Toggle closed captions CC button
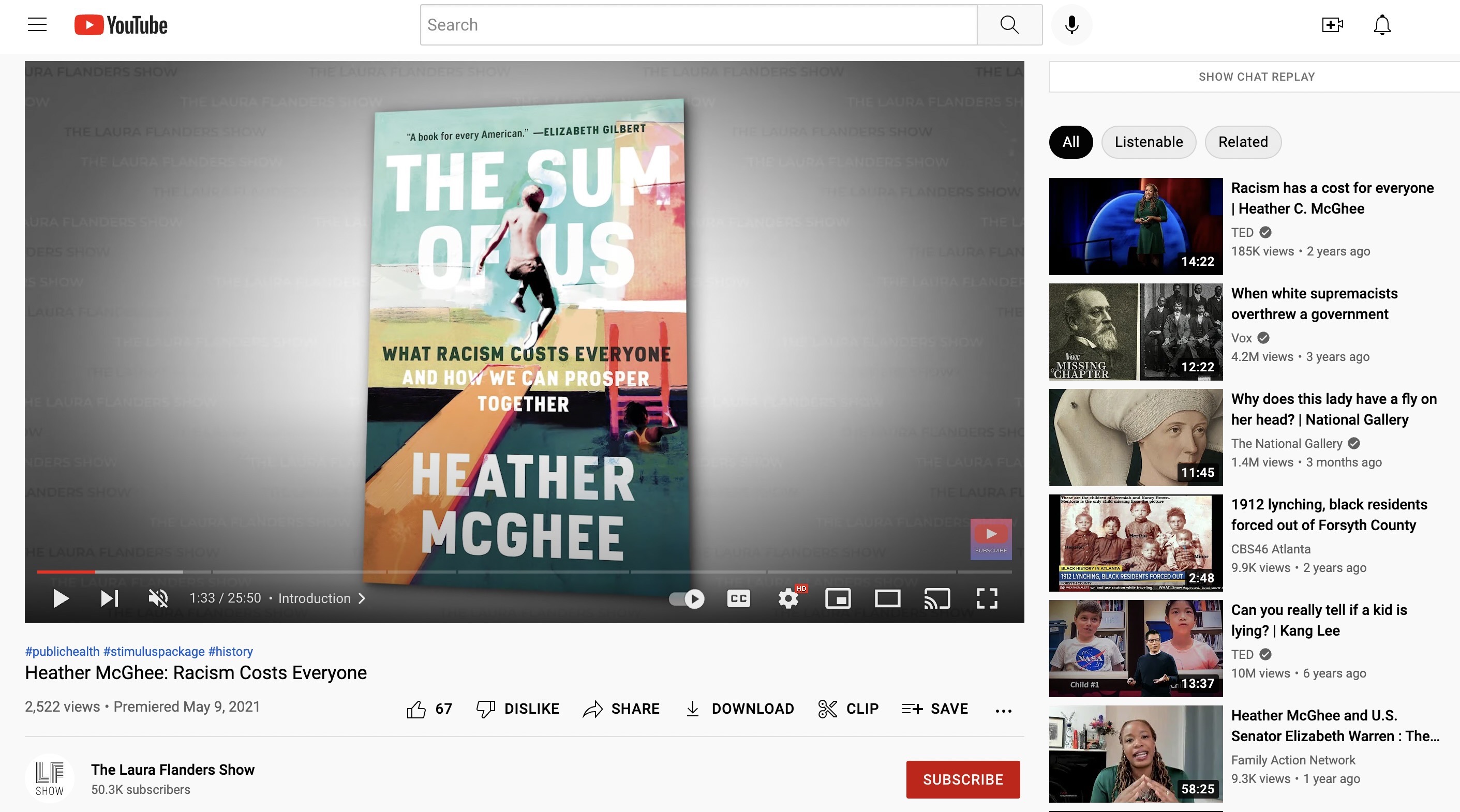The width and height of the screenshot is (1460, 812). [738, 599]
